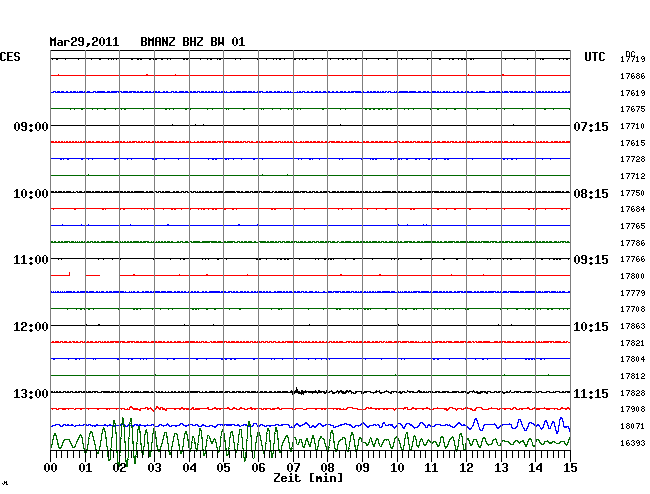Image resolution: width=650 pixels, height=494 pixels.
Task: Click the 11:15 UTC time label
Action: pos(591,393)
